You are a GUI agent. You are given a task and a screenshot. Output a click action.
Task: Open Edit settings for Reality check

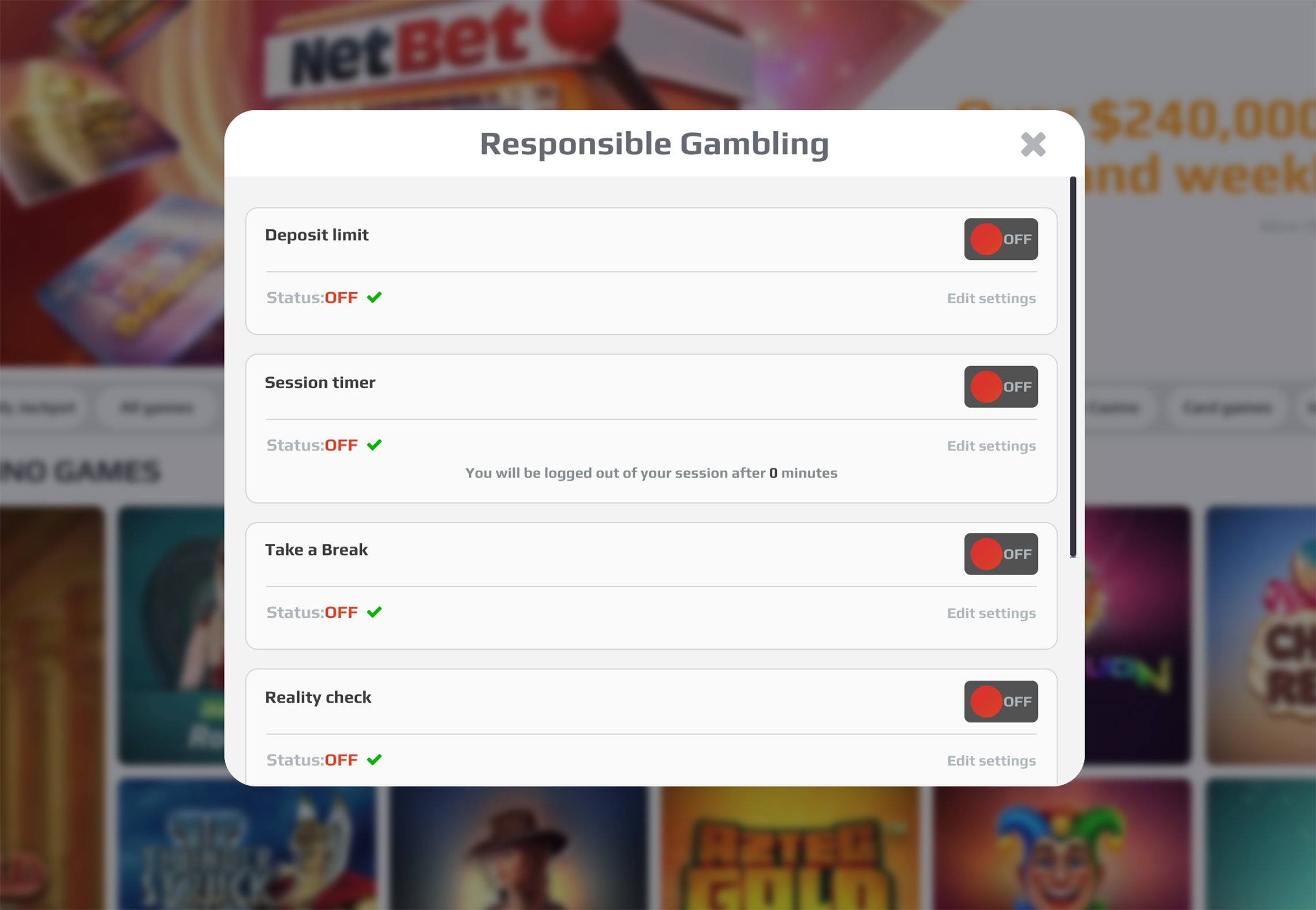point(991,760)
